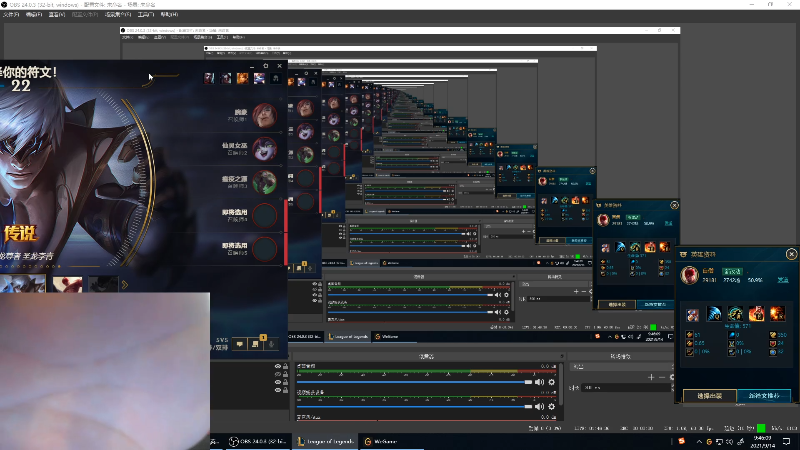Close the second nested champion info panel
Image resolution: width=800 pixels, height=450 pixels.
[674, 205]
